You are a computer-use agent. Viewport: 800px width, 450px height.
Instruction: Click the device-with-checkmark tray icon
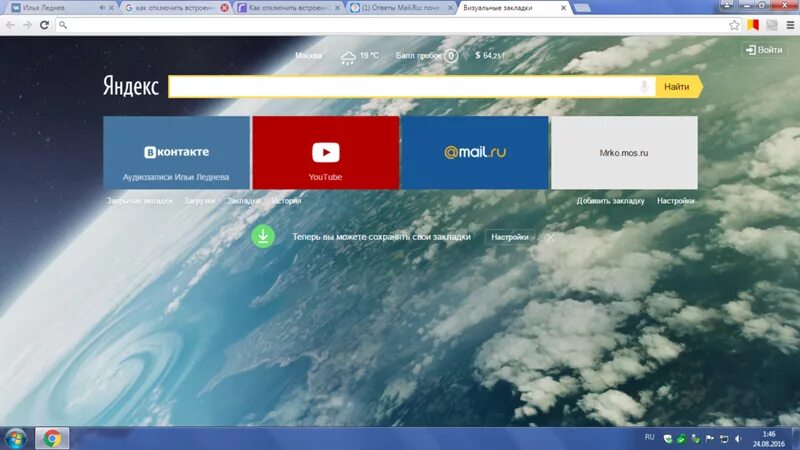click(x=695, y=439)
